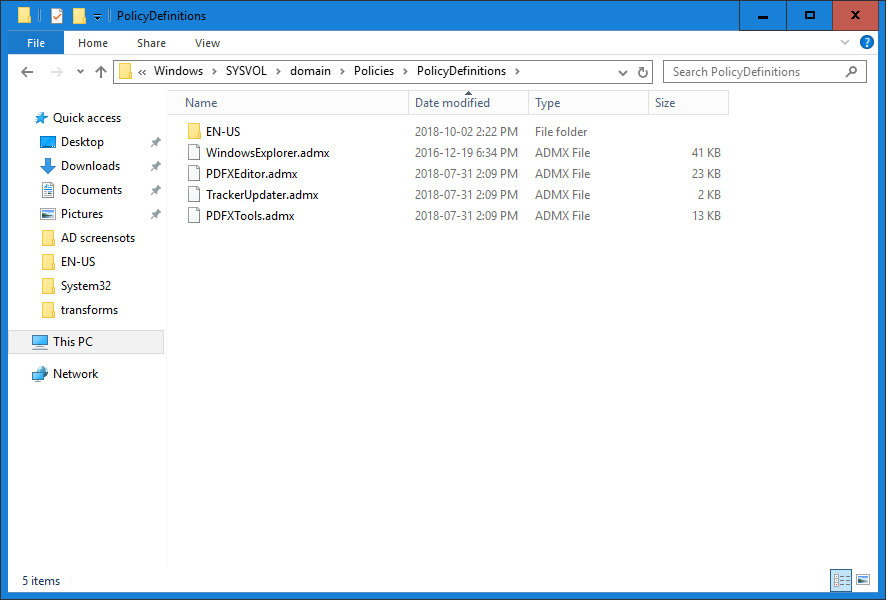Click New Folder icon in title bar
Image resolution: width=887 pixels, height=601 pixels.
[x=79, y=16]
